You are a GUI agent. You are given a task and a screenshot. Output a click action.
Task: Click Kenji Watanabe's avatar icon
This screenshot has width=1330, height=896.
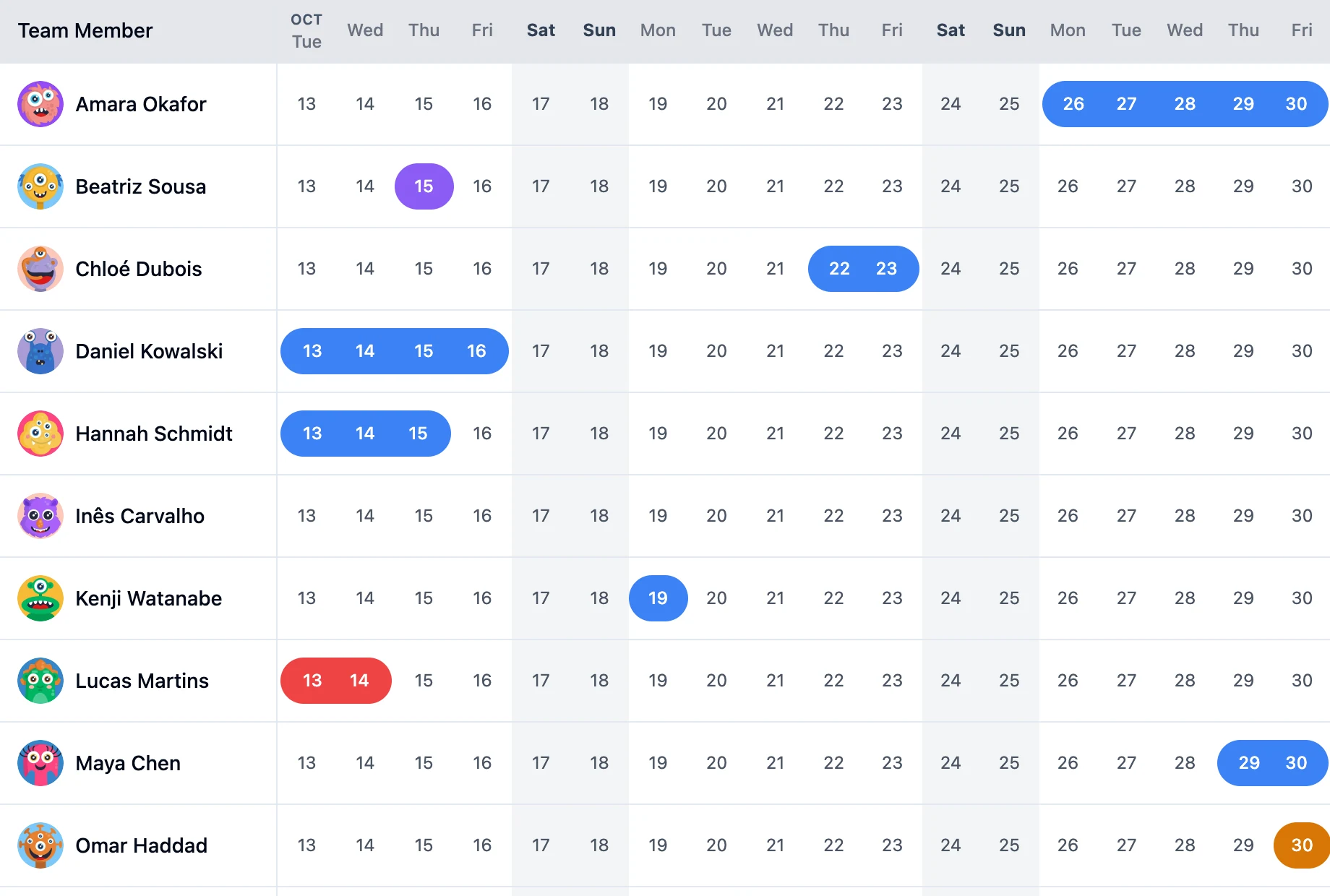[40, 598]
